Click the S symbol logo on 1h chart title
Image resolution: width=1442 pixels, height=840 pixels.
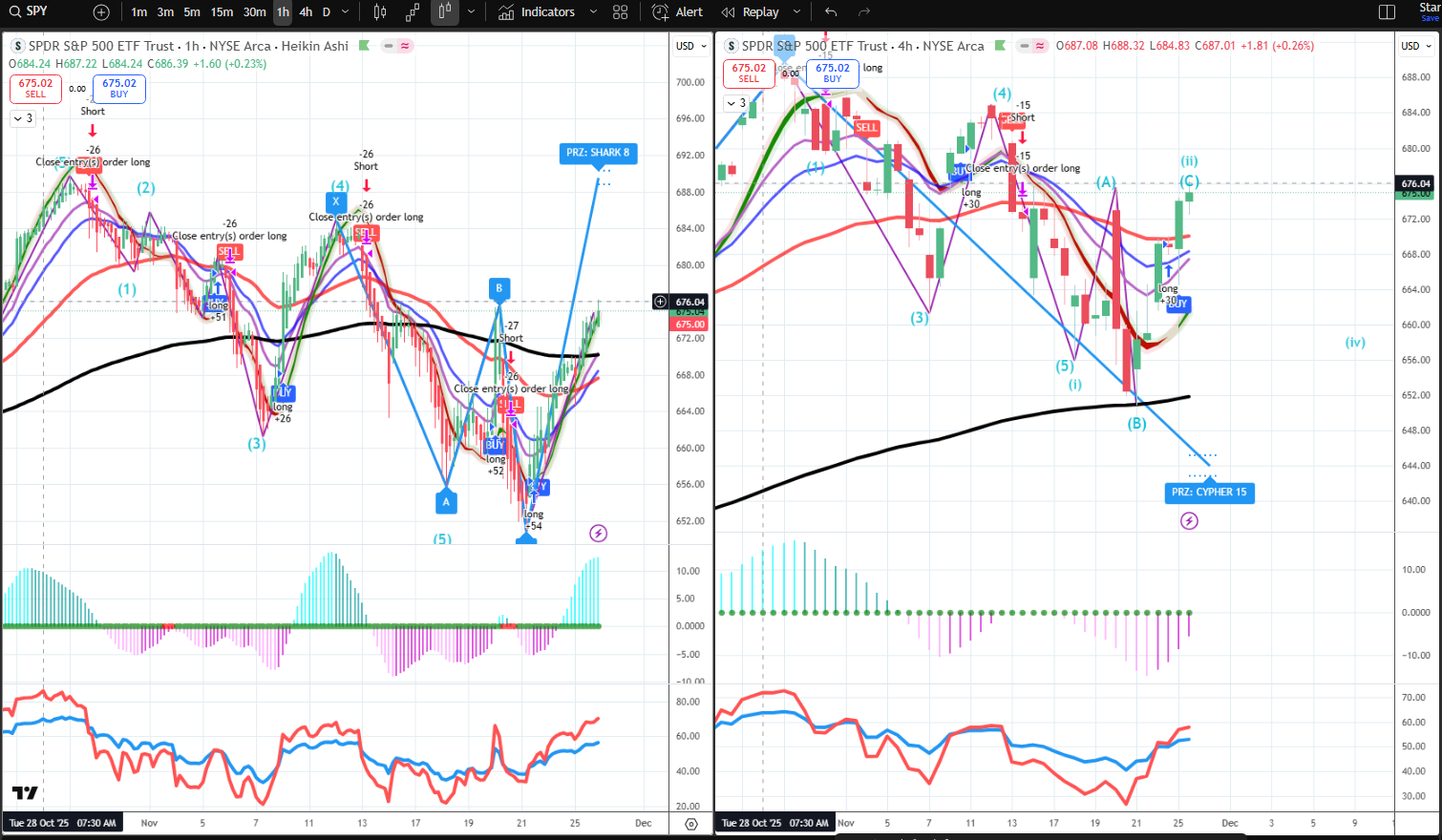pos(17,46)
